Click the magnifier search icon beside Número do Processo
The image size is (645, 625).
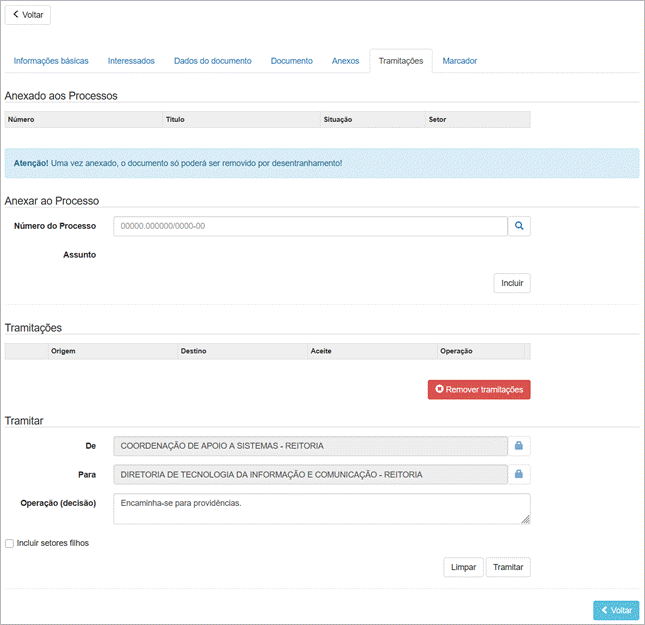pyautogui.click(x=519, y=227)
